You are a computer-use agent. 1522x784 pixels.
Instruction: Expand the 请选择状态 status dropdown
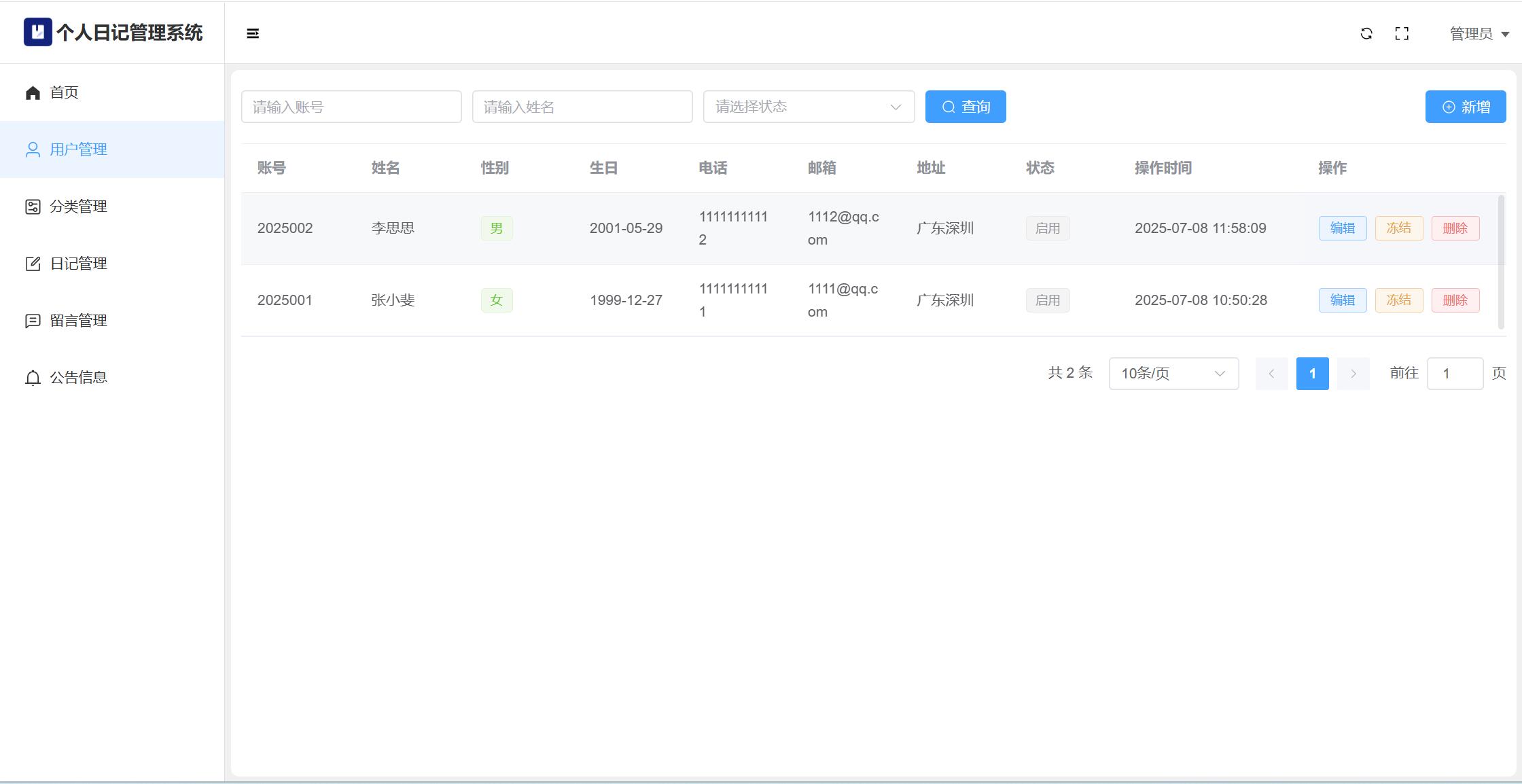click(809, 107)
